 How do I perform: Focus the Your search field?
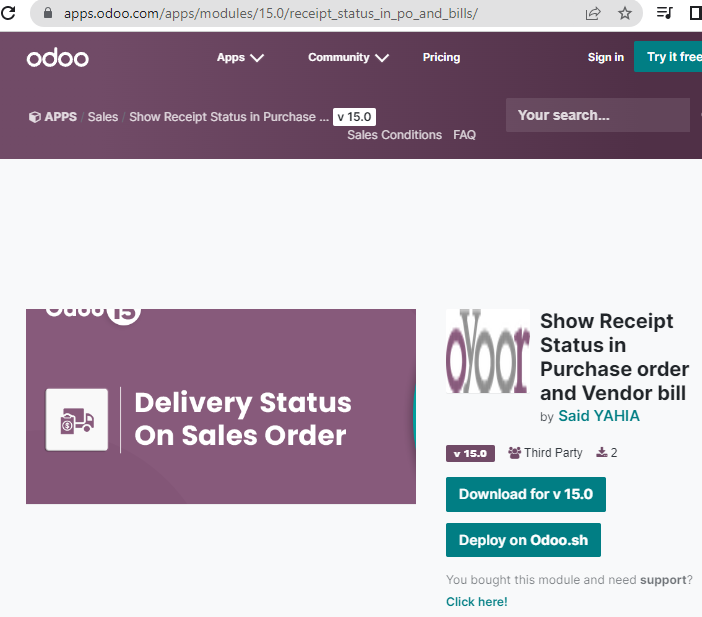[598, 115]
